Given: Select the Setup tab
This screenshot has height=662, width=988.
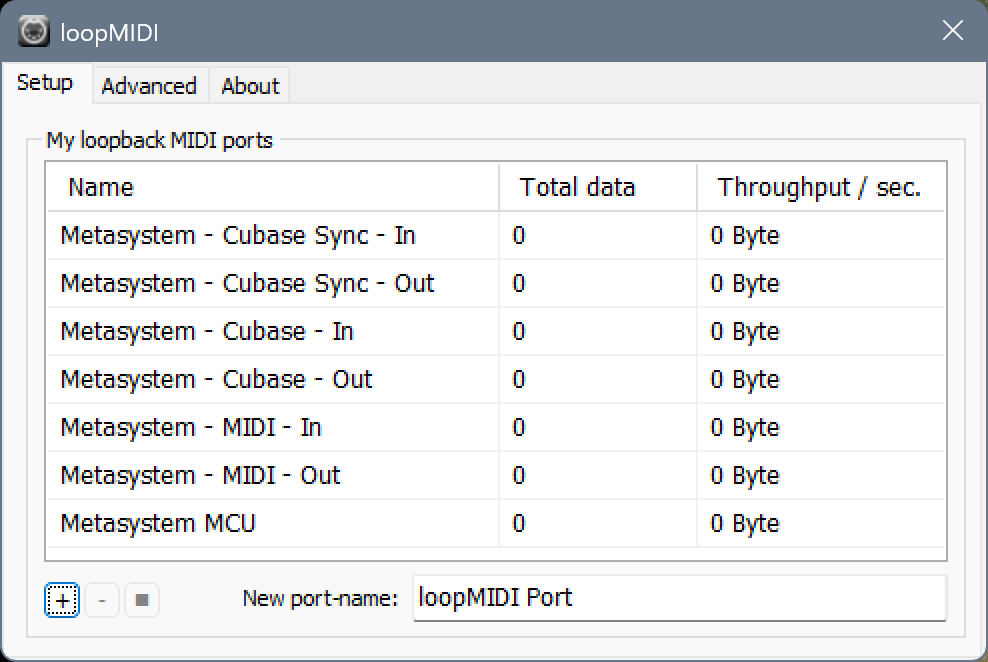Looking at the screenshot, I should 45,83.
